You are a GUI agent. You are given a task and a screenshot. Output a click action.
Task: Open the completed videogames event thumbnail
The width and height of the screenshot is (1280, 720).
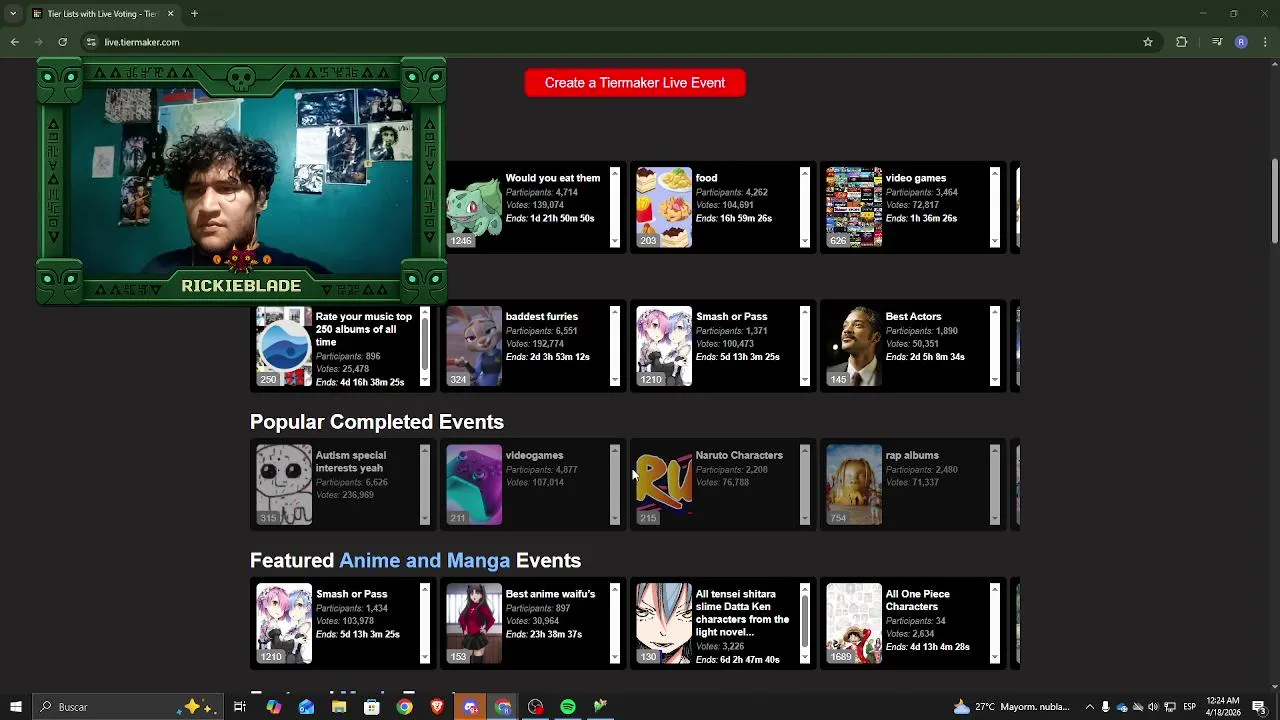[x=474, y=485]
